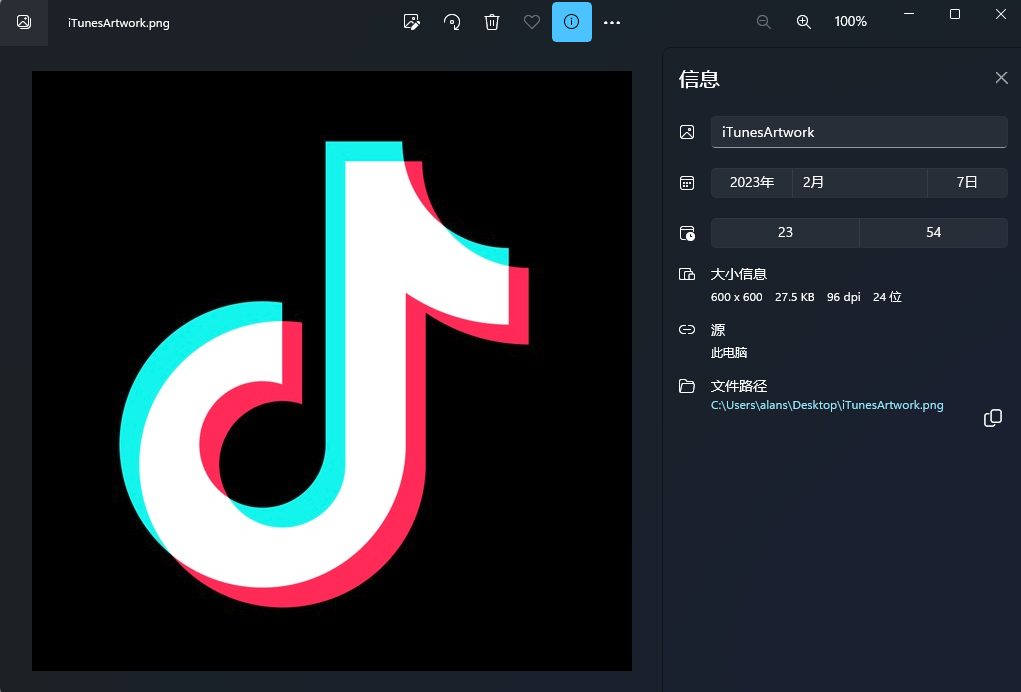Toggle the favorite heart icon
This screenshot has height=692, width=1021.
[532, 22]
